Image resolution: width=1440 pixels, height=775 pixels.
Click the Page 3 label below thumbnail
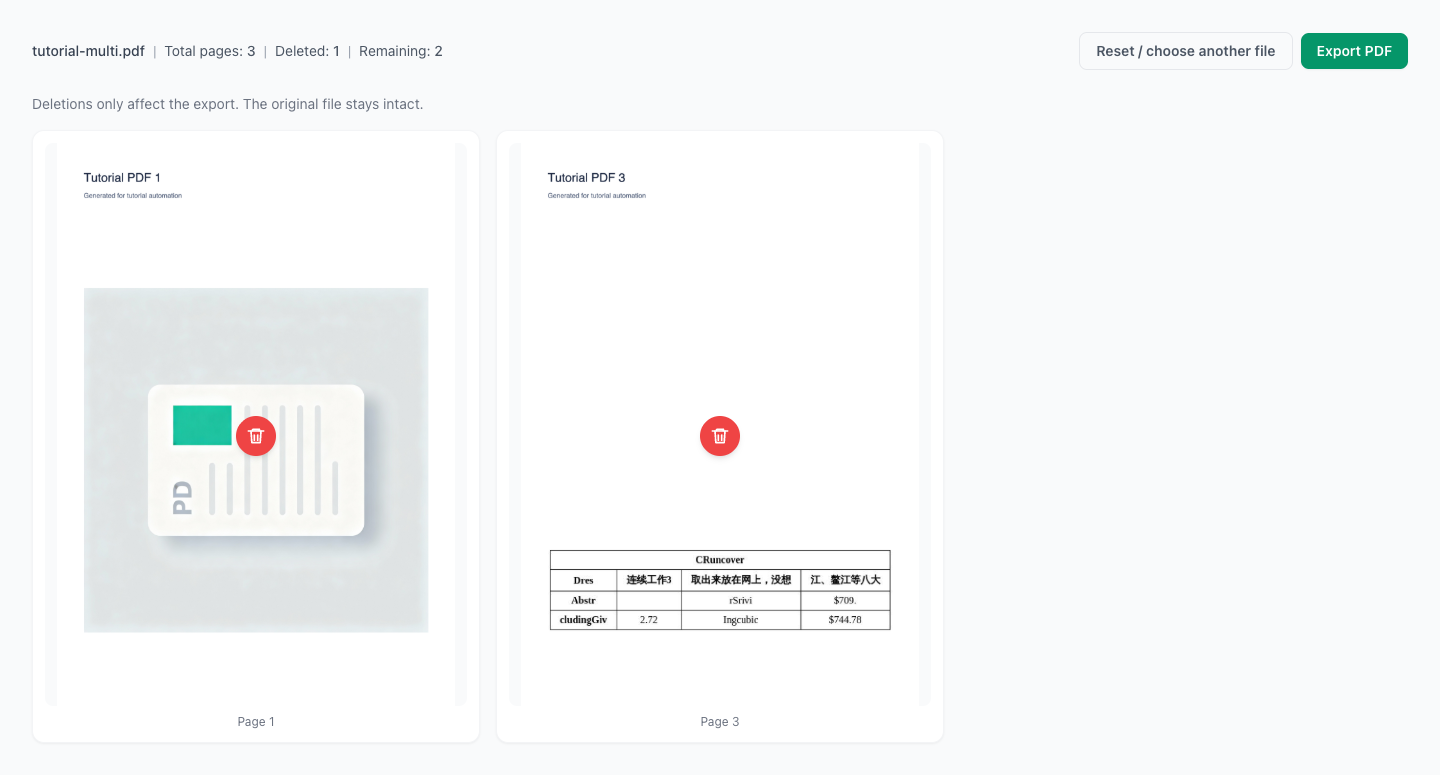[x=720, y=721]
